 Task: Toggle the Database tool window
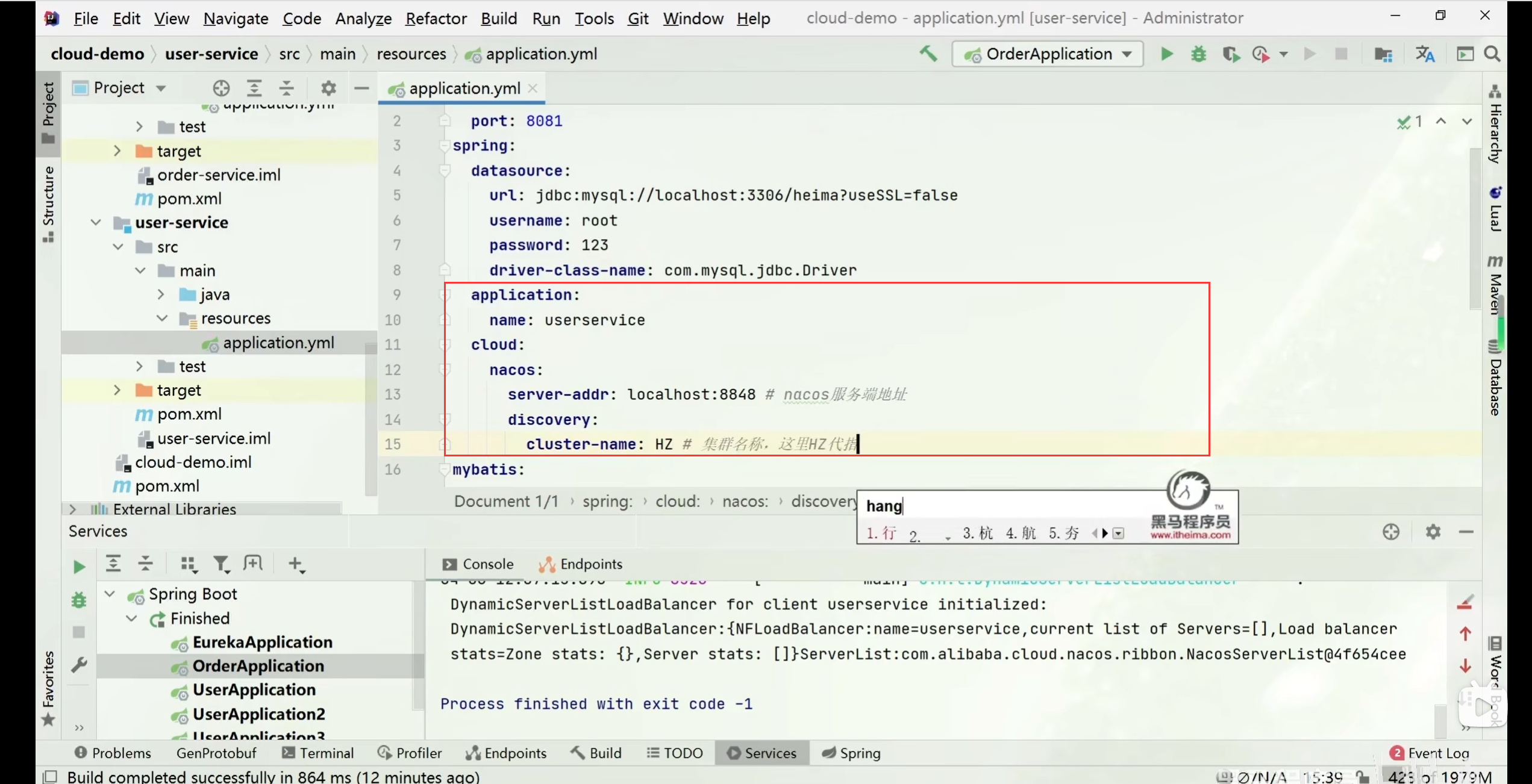pyautogui.click(x=1495, y=379)
